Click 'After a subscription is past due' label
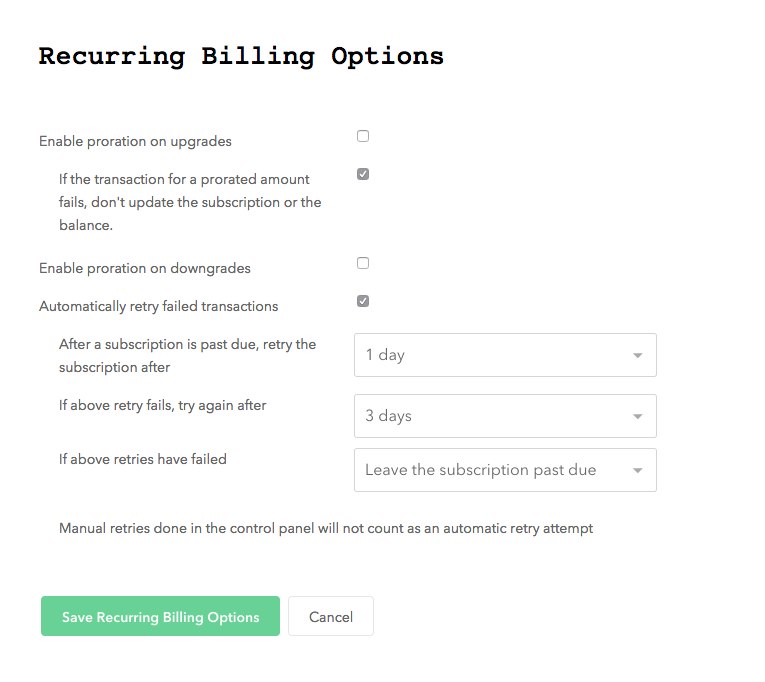The height and width of the screenshot is (682, 765). [187, 356]
